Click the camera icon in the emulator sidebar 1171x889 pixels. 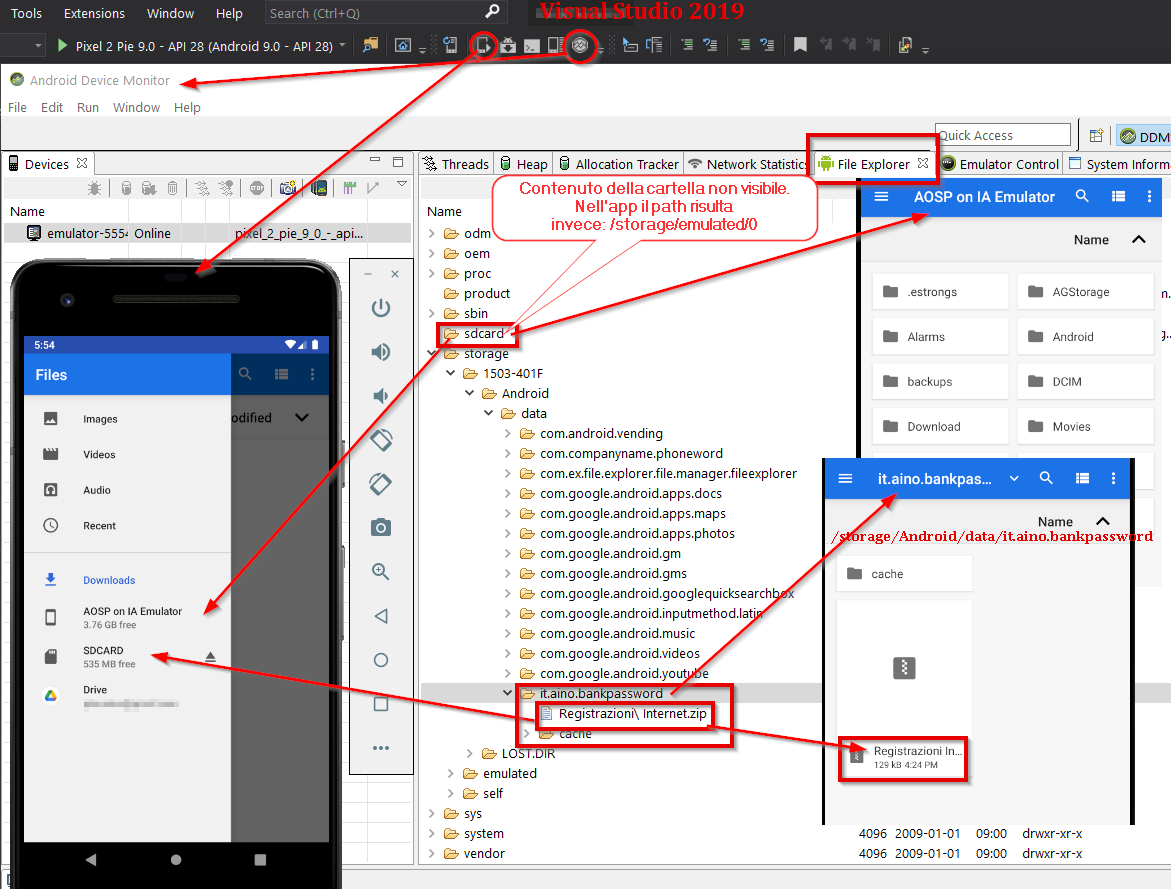pyautogui.click(x=381, y=528)
